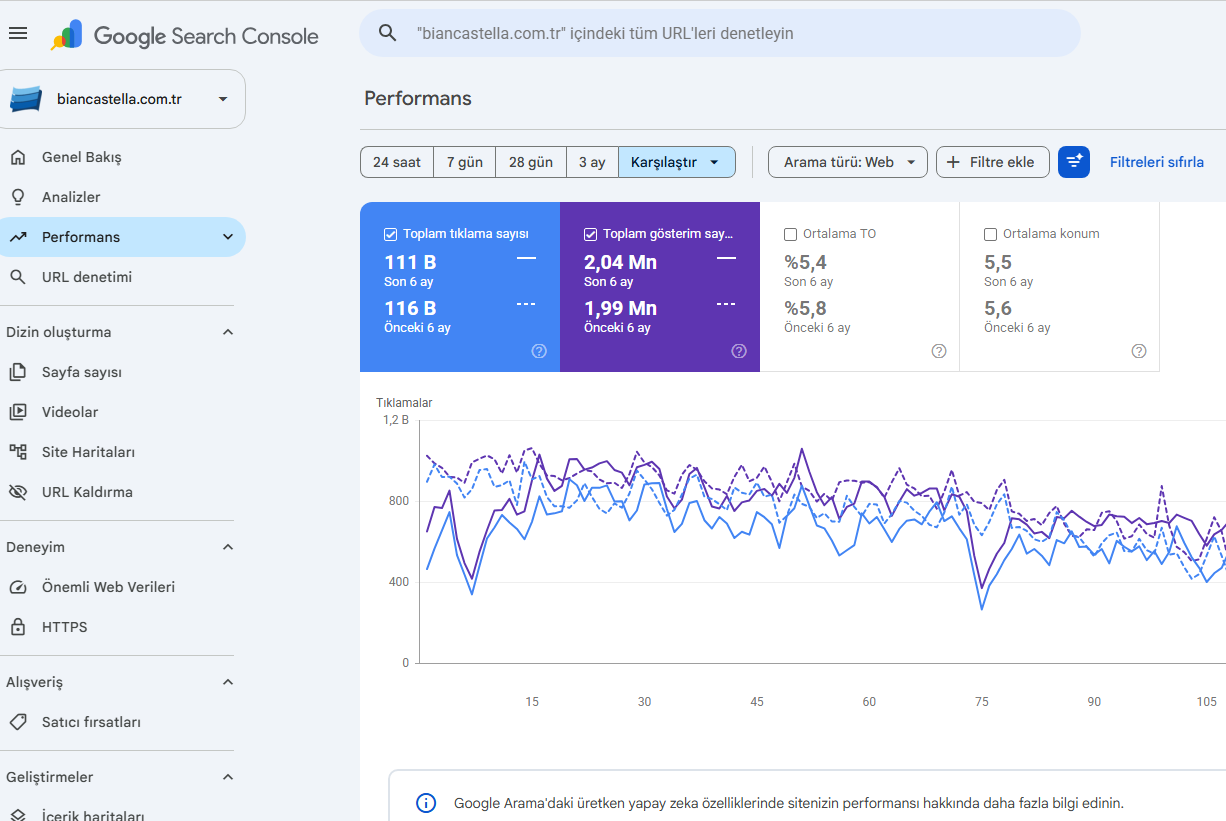The height and width of the screenshot is (821, 1226).
Task: Collapse the Geliştirmeler section
Action: click(x=228, y=777)
